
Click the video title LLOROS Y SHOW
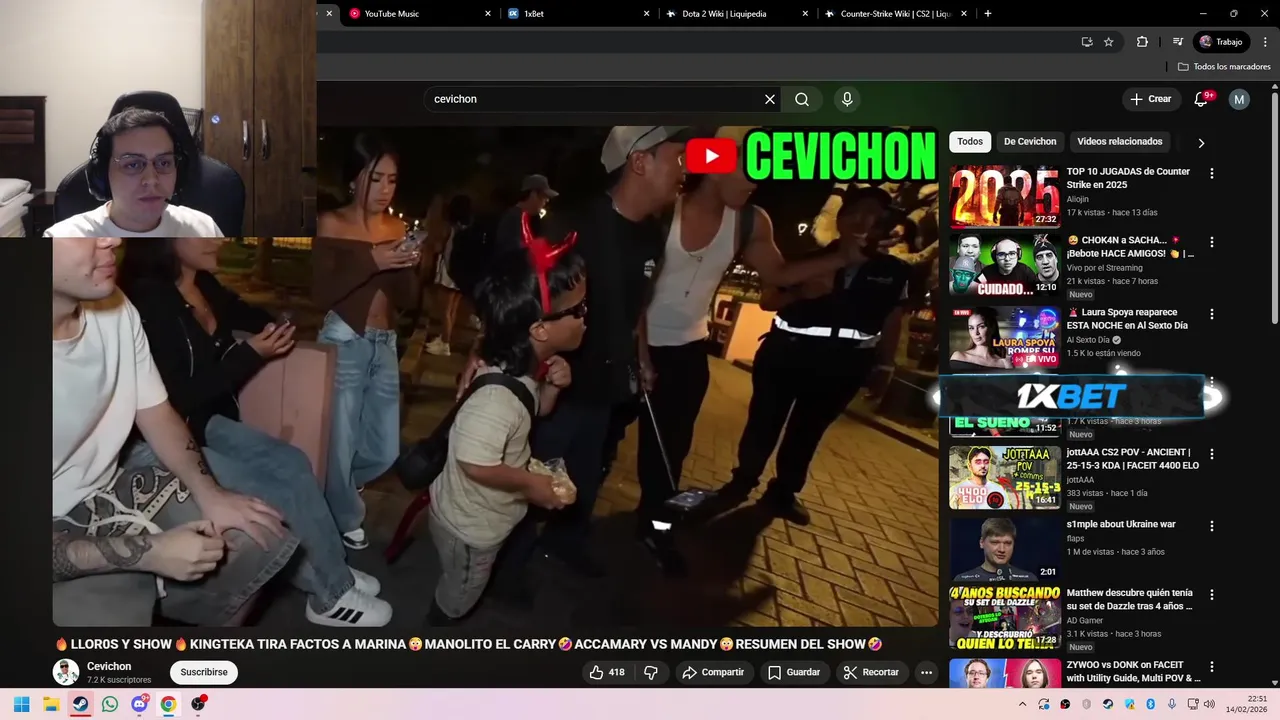pyautogui.click(x=469, y=644)
